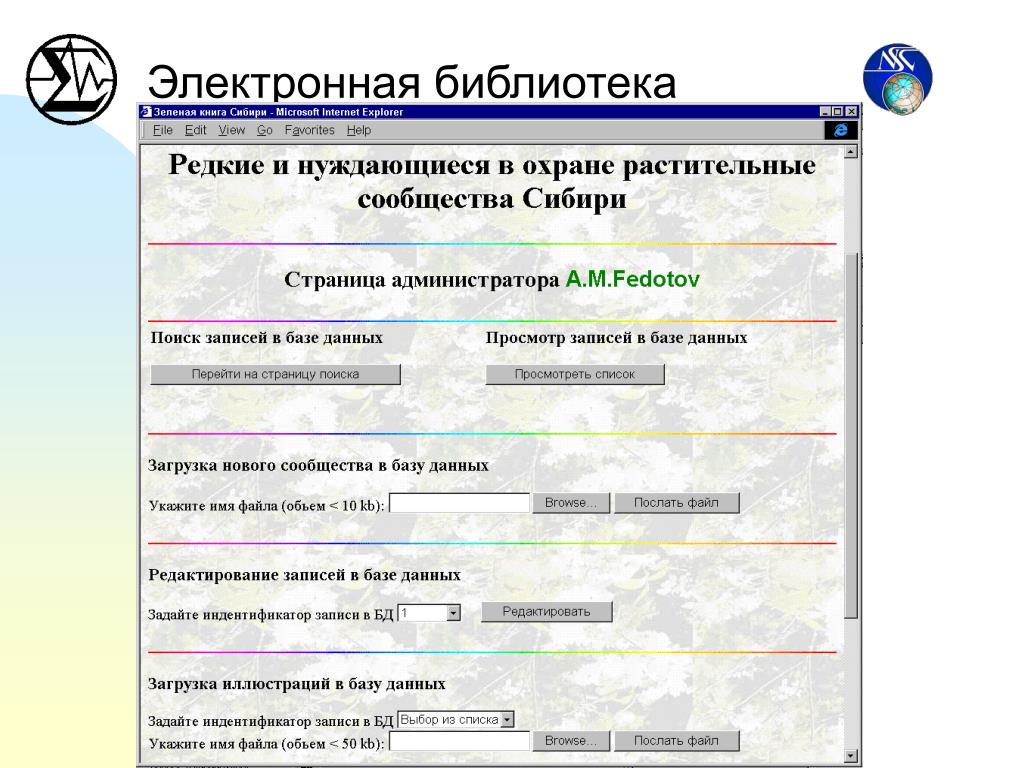Click the "Редактировать" button
Viewport: 1024px width, 768px height.
click(547, 612)
